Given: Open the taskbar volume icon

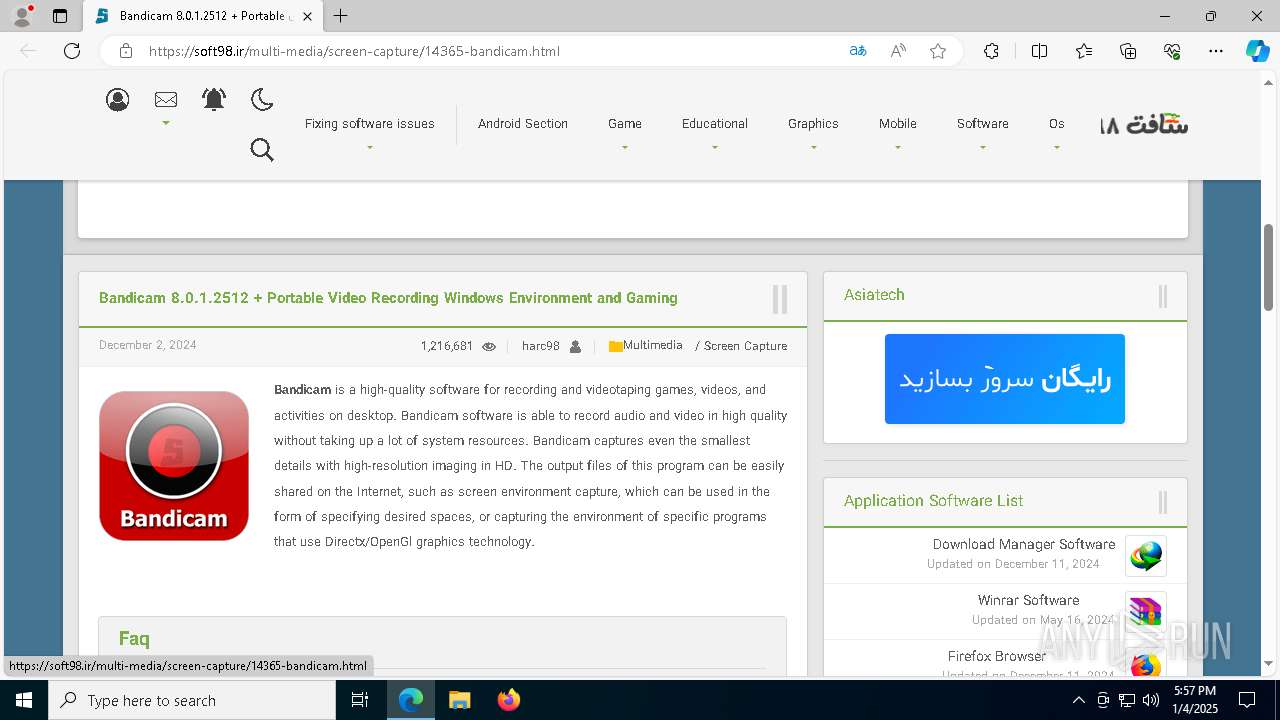Looking at the screenshot, I should tap(1151, 700).
